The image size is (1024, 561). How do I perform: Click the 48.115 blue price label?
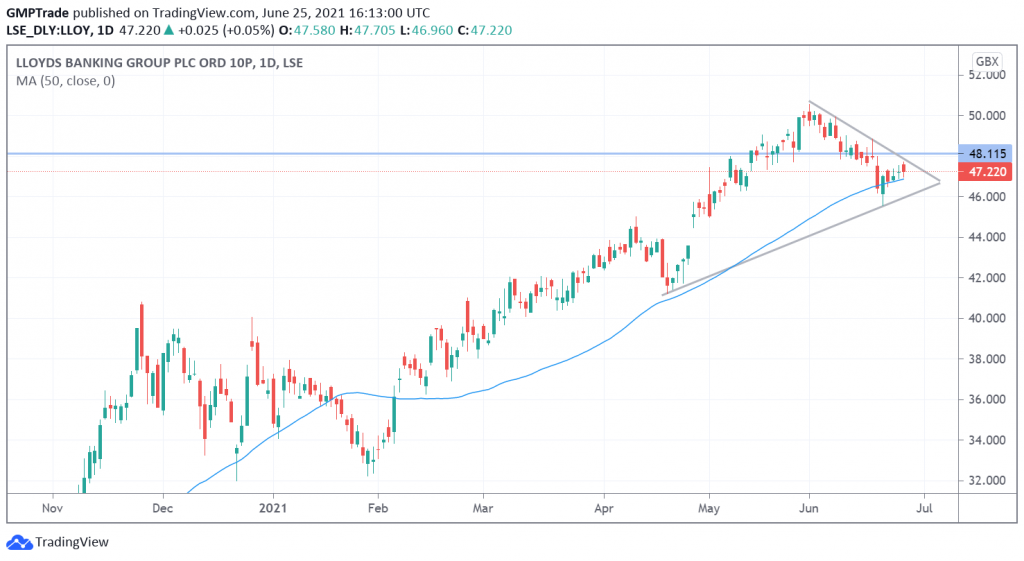(985, 154)
